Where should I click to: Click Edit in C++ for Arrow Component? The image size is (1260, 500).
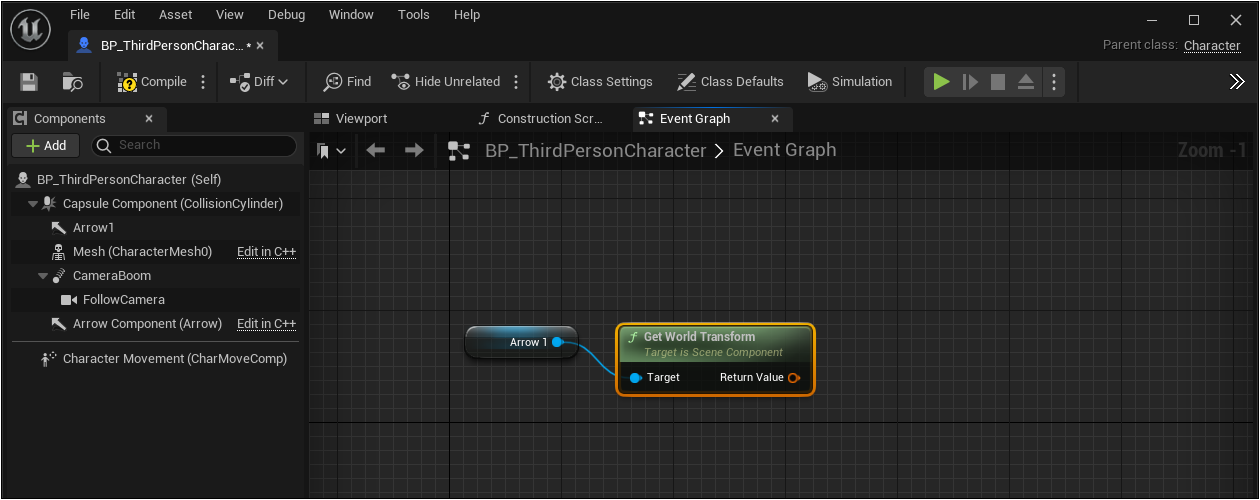coord(266,324)
